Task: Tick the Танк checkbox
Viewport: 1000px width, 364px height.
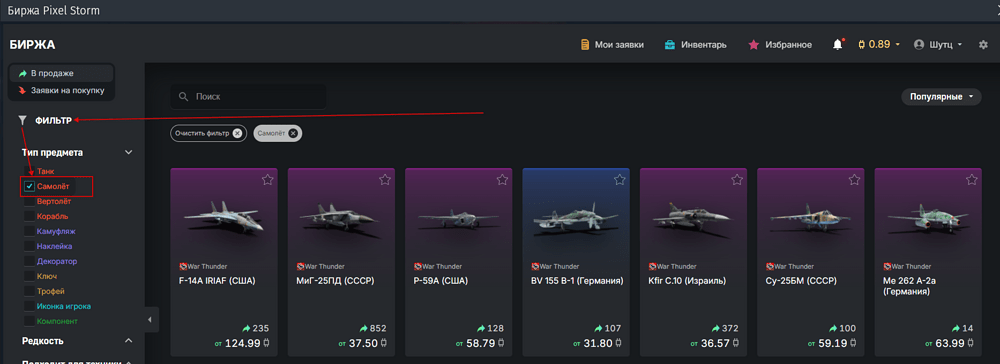Action: pyautogui.click(x=29, y=171)
